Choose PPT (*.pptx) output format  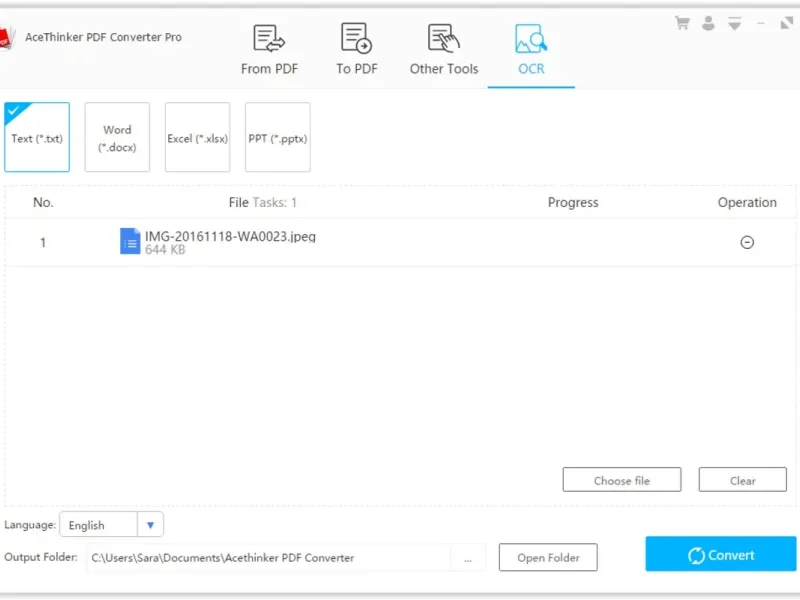tap(278, 137)
